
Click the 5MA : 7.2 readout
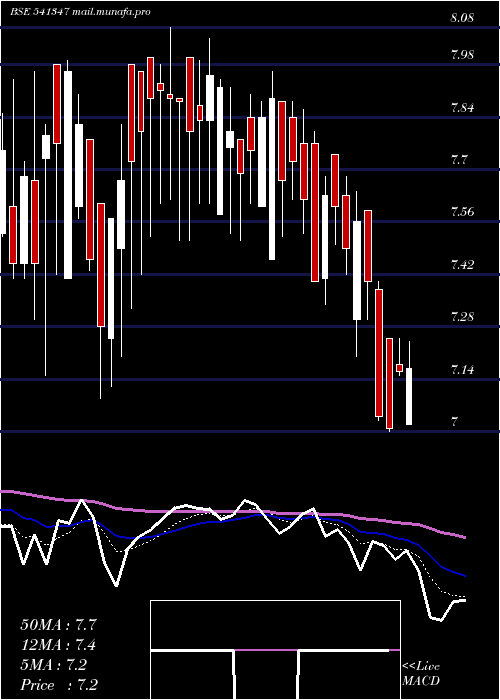[54, 665]
